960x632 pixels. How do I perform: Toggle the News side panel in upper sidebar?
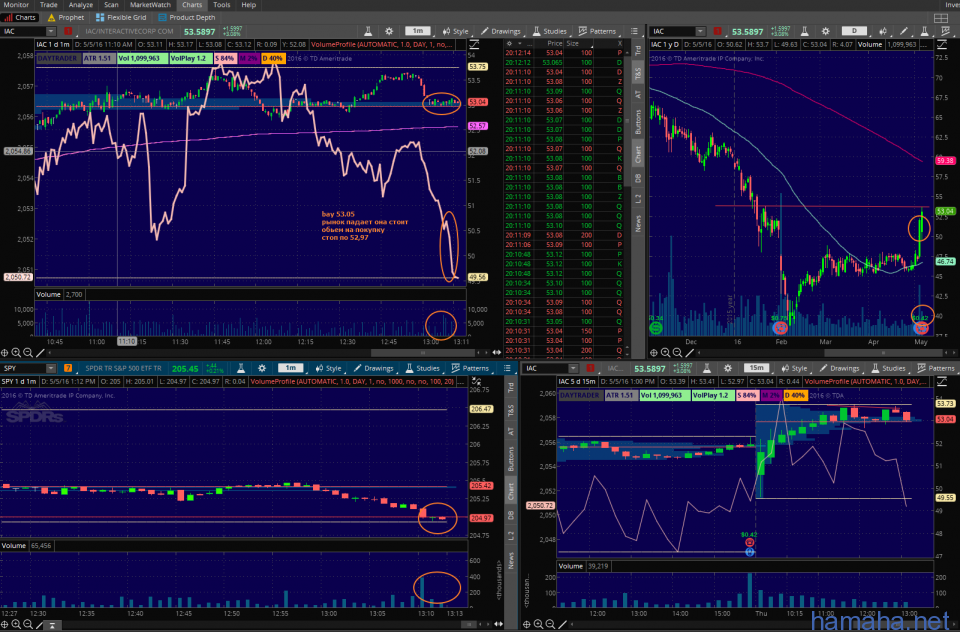coord(637,223)
